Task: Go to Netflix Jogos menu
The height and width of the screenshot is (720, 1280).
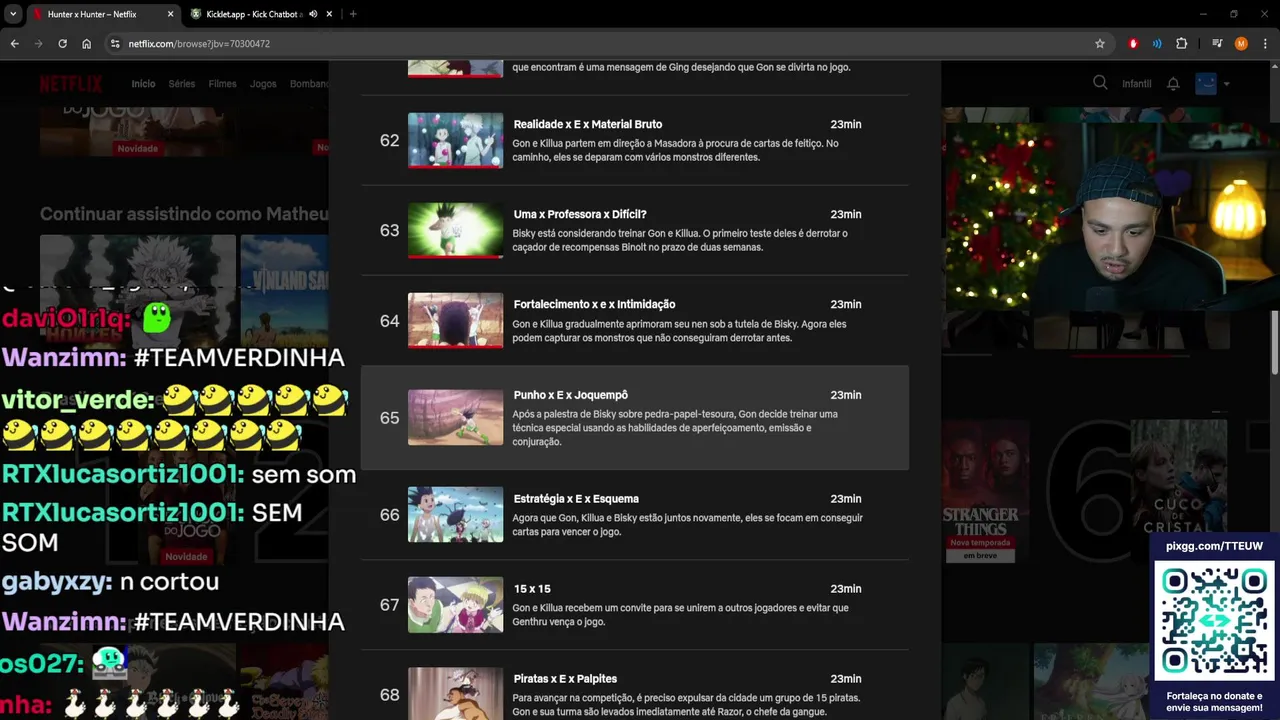Action: [x=263, y=84]
